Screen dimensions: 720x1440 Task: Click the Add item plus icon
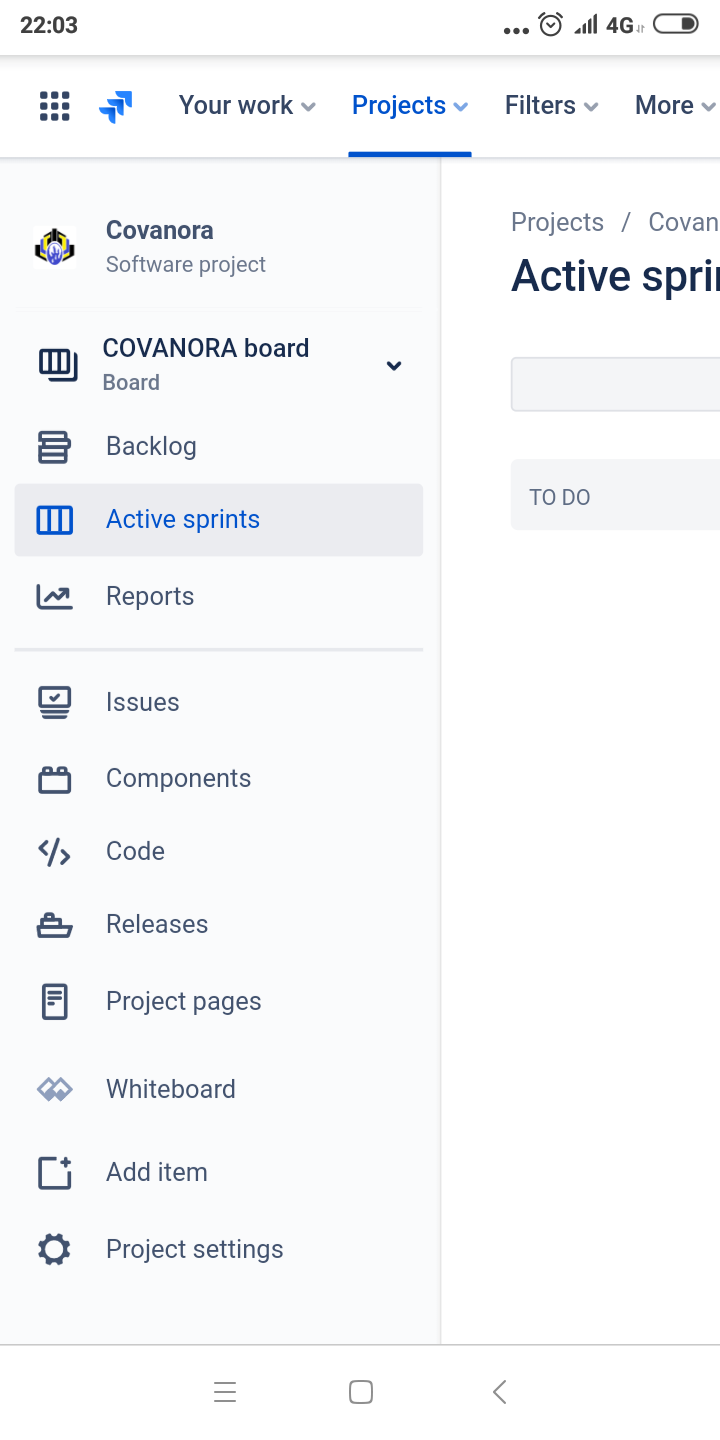(x=55, y=1172)
